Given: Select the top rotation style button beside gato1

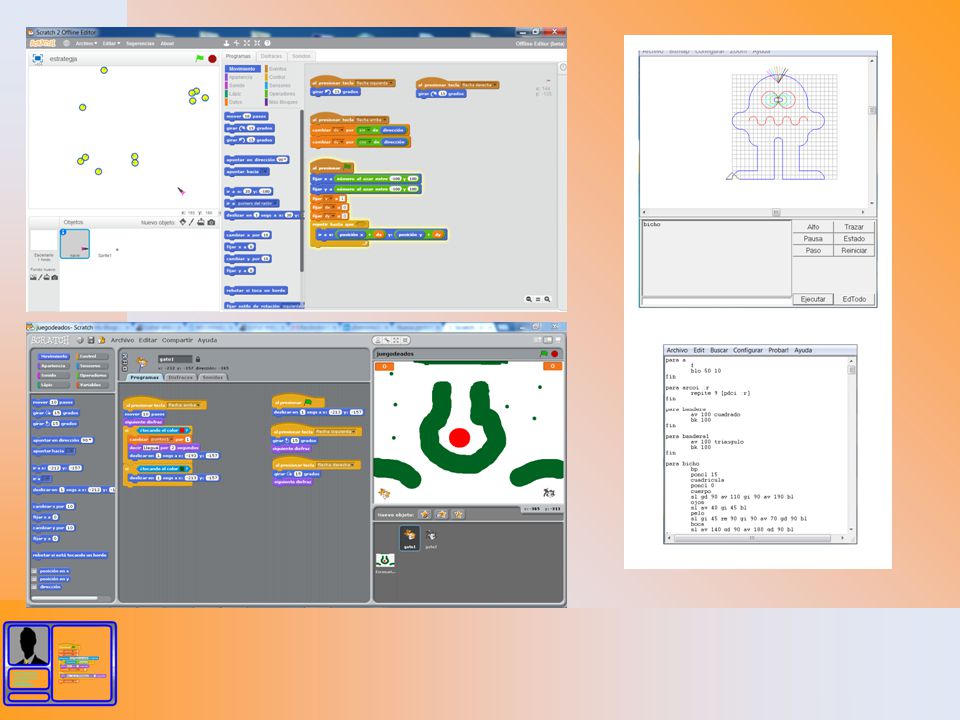Looking at the screenshot, I should [x=125, y=355].
